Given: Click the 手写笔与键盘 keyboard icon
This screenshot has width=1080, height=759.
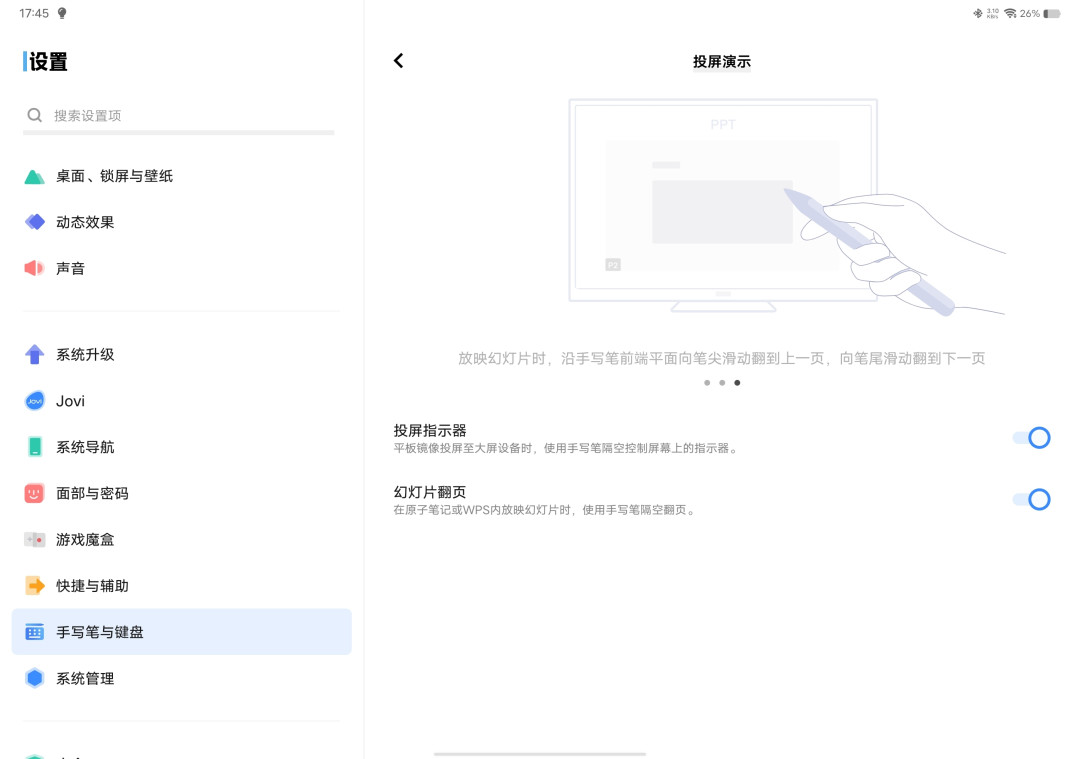Looking at the screenshot, I should coord(34,632).
